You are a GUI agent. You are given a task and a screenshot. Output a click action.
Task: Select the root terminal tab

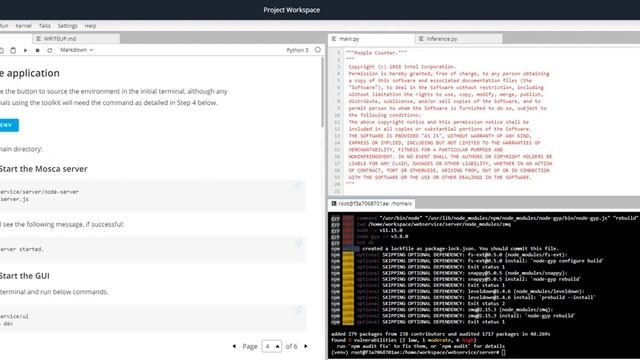372,203
